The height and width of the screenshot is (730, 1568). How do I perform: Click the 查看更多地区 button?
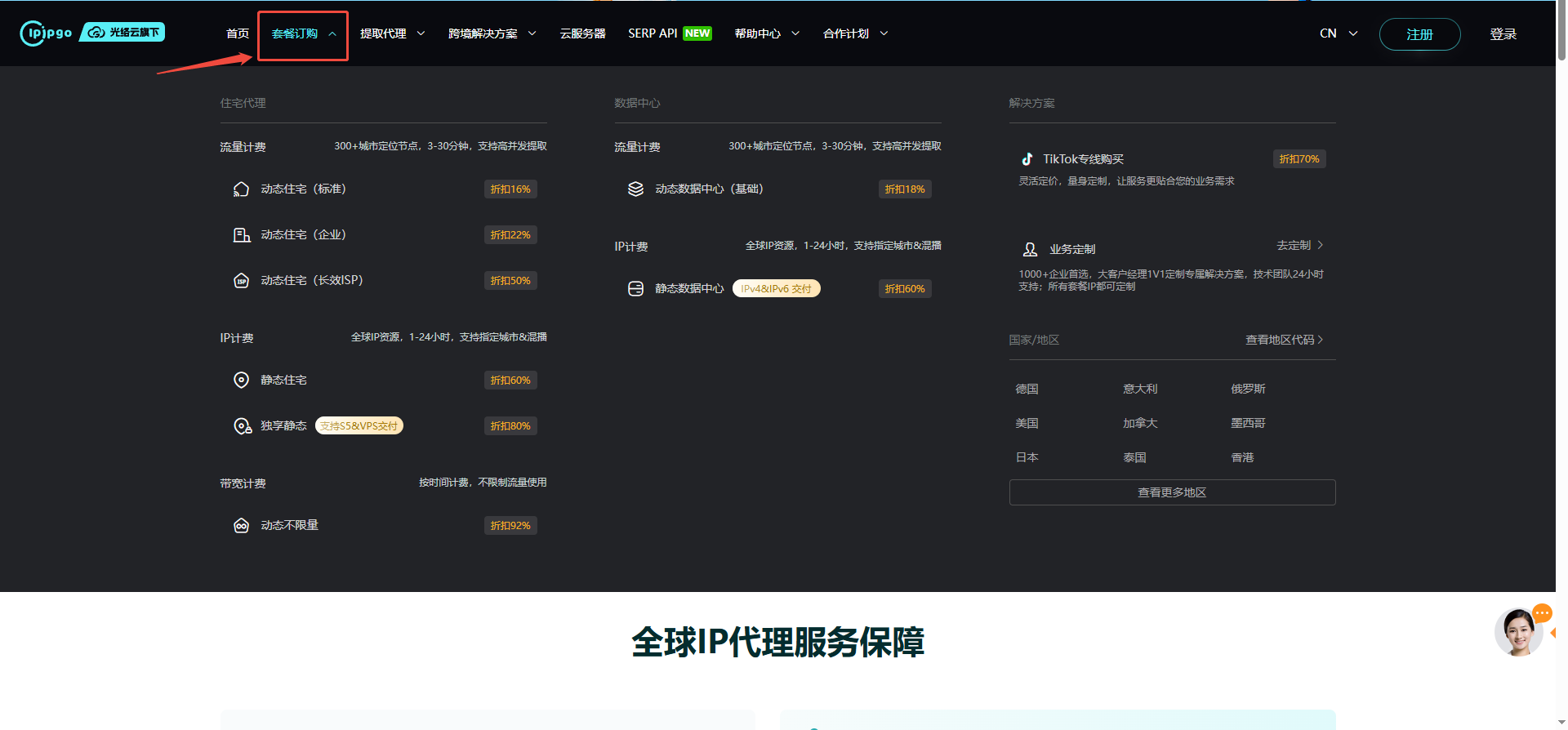tap(1172, 492)
